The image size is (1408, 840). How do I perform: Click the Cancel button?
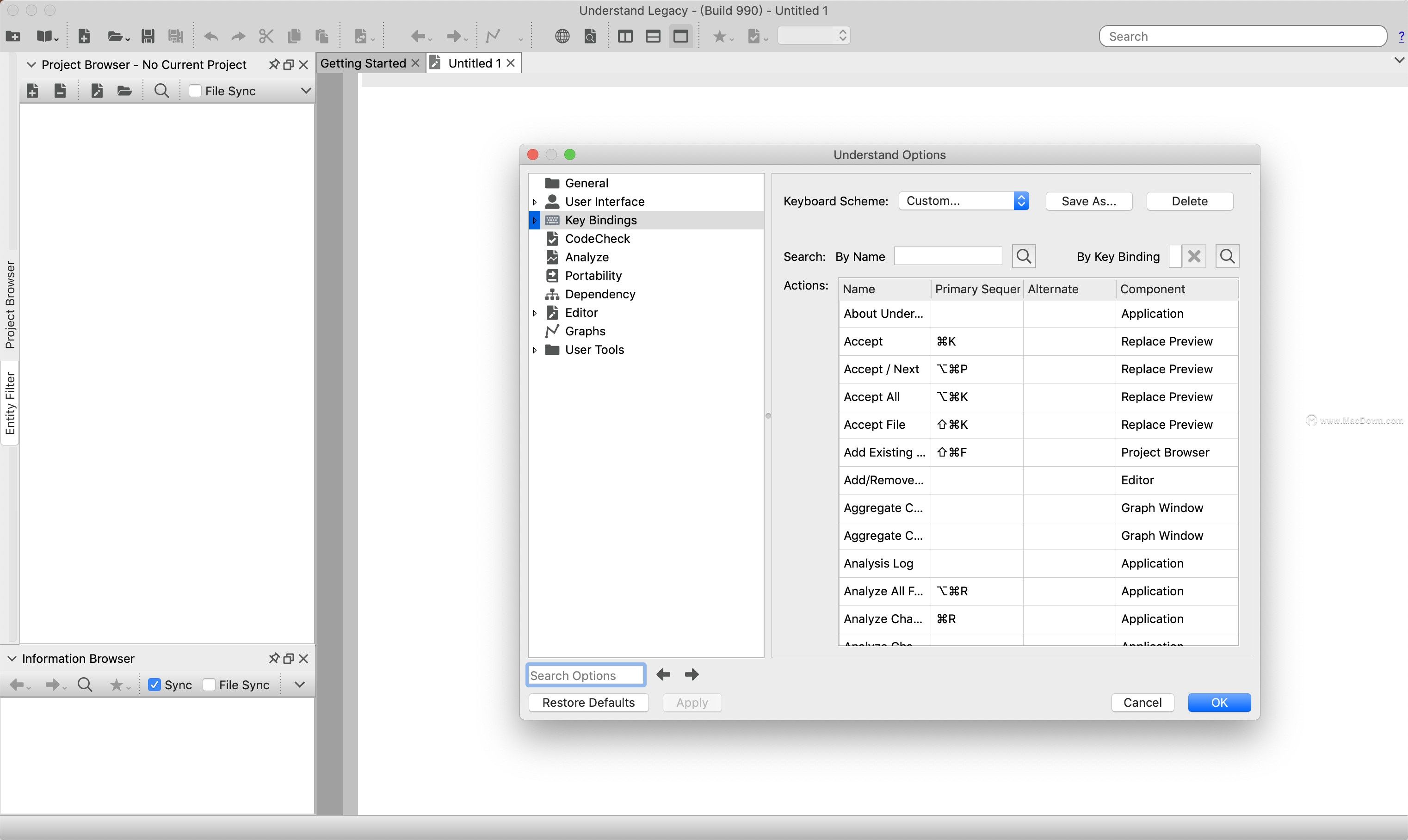pyautogui.click(x=1142, y=703)
